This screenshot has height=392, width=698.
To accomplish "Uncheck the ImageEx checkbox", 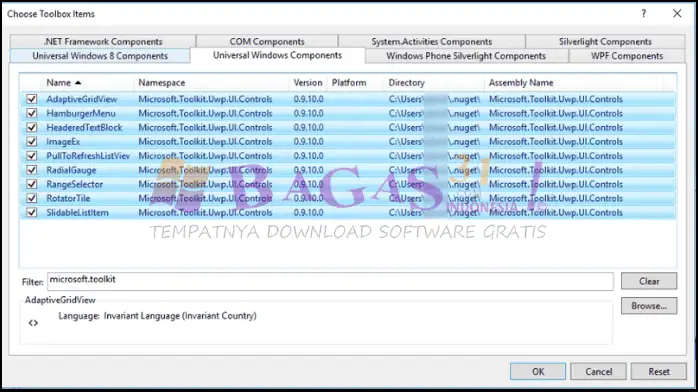I will point(31,141).
